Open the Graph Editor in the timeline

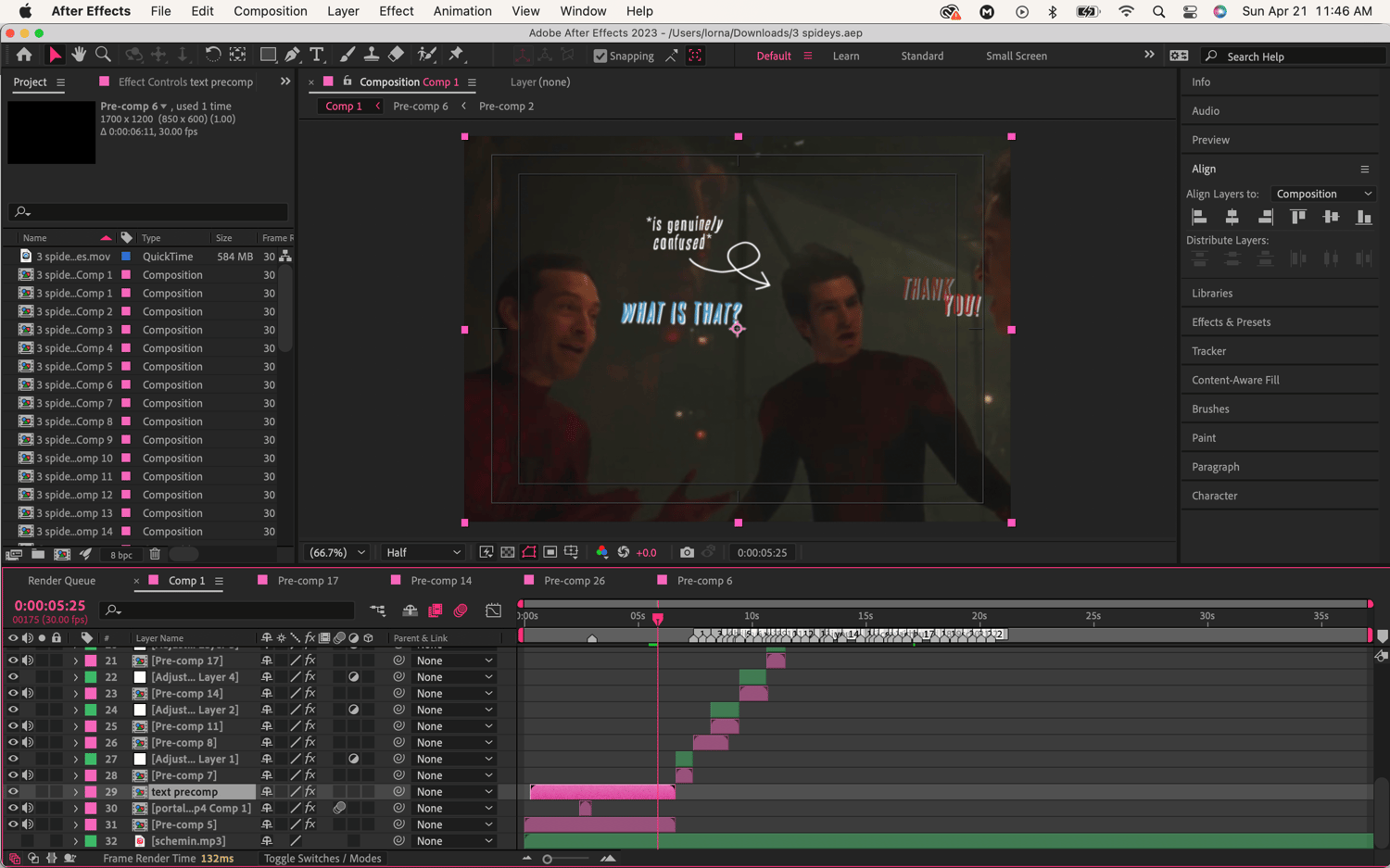pos(494,610)
